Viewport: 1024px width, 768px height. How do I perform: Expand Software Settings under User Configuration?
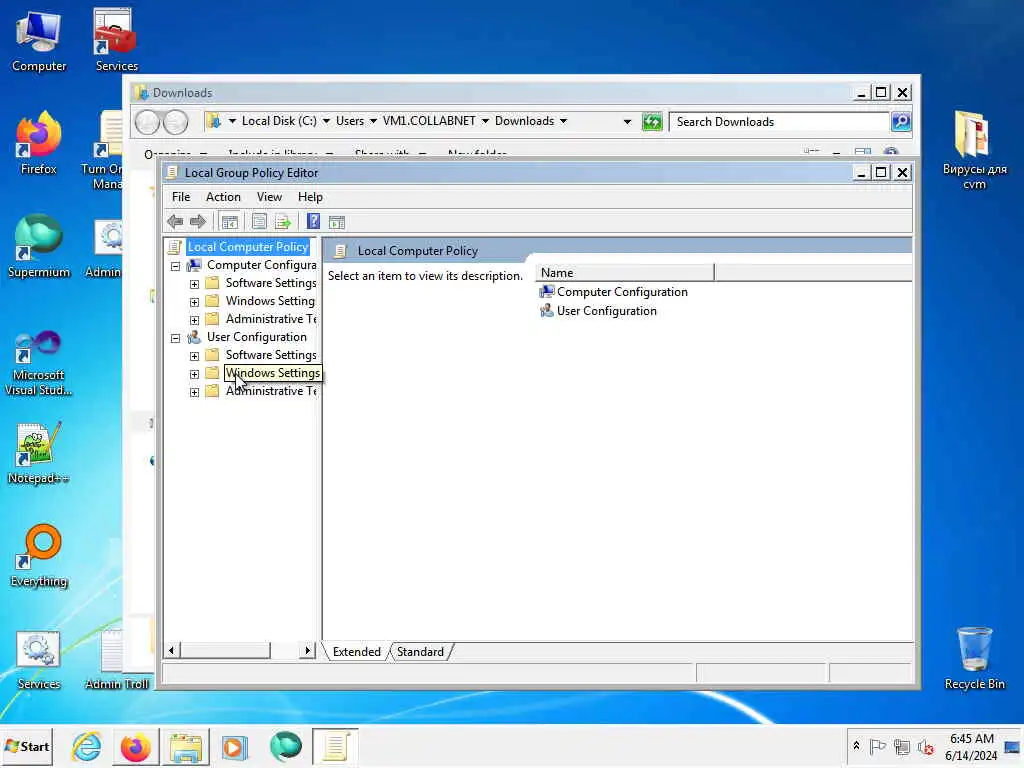(x=195, y=356)
